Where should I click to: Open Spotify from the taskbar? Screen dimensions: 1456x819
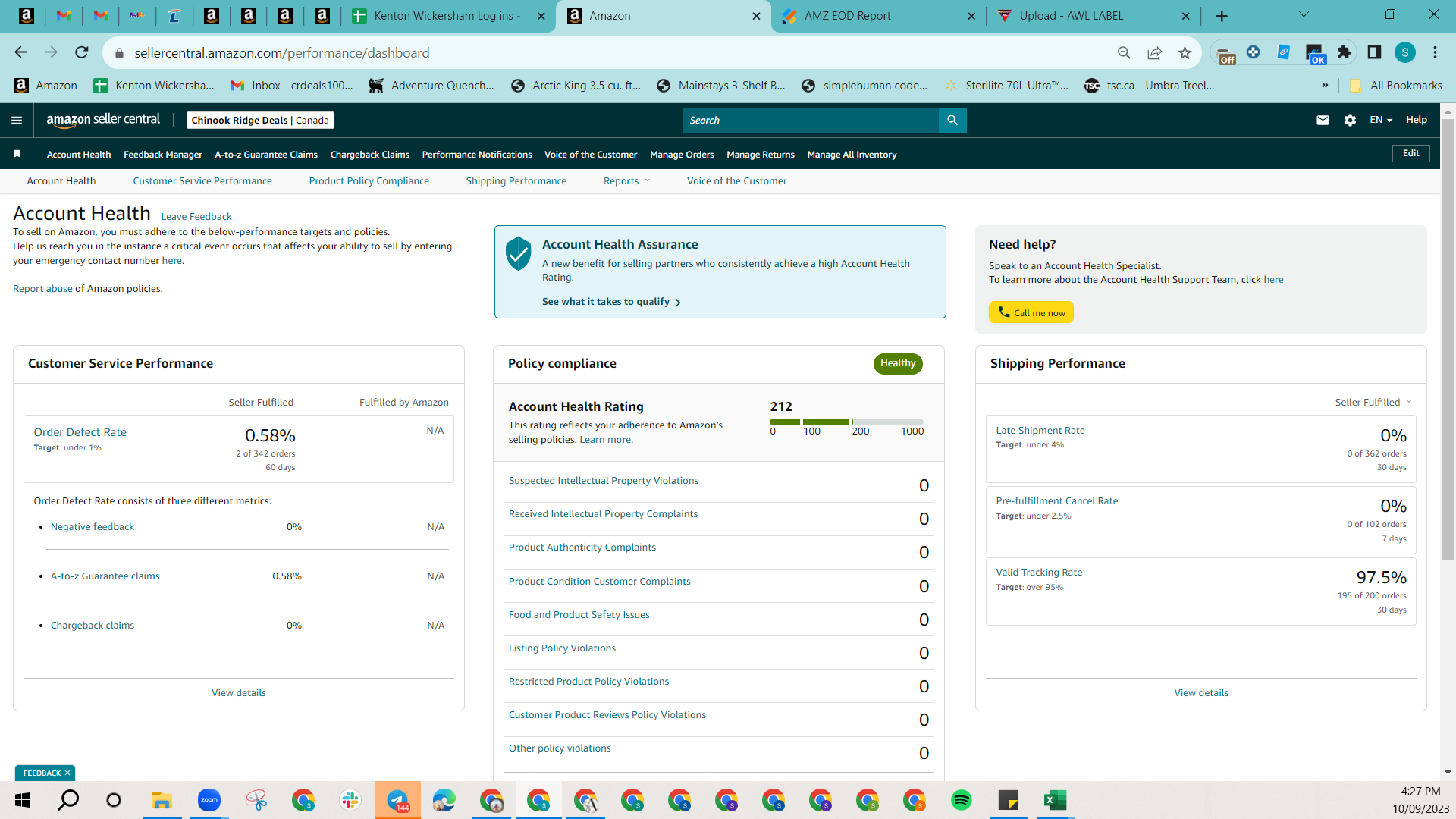pyautogui.click(x=961, y=800)
